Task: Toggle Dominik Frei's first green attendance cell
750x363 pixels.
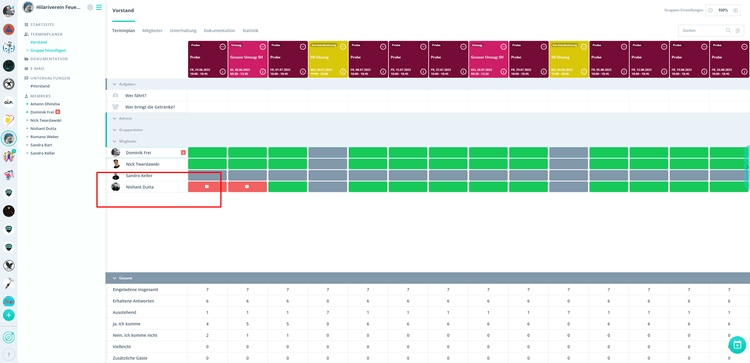Action: [x=207, y=153]
